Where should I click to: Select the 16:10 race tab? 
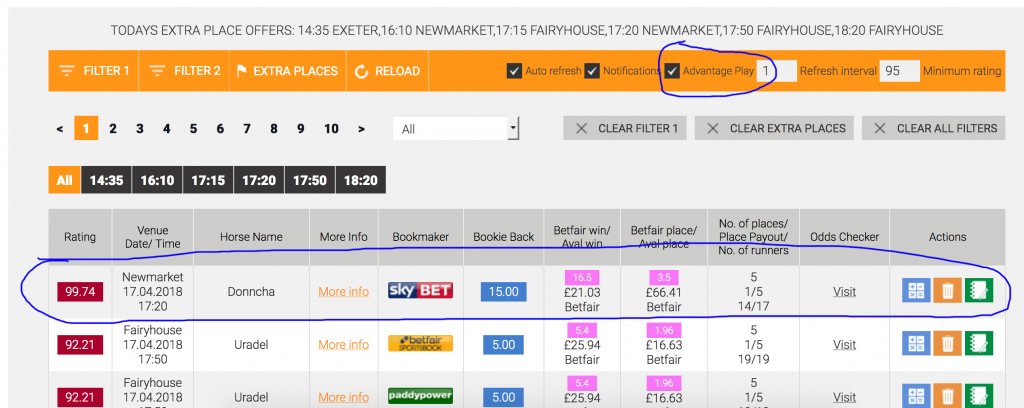pos(157,180)
